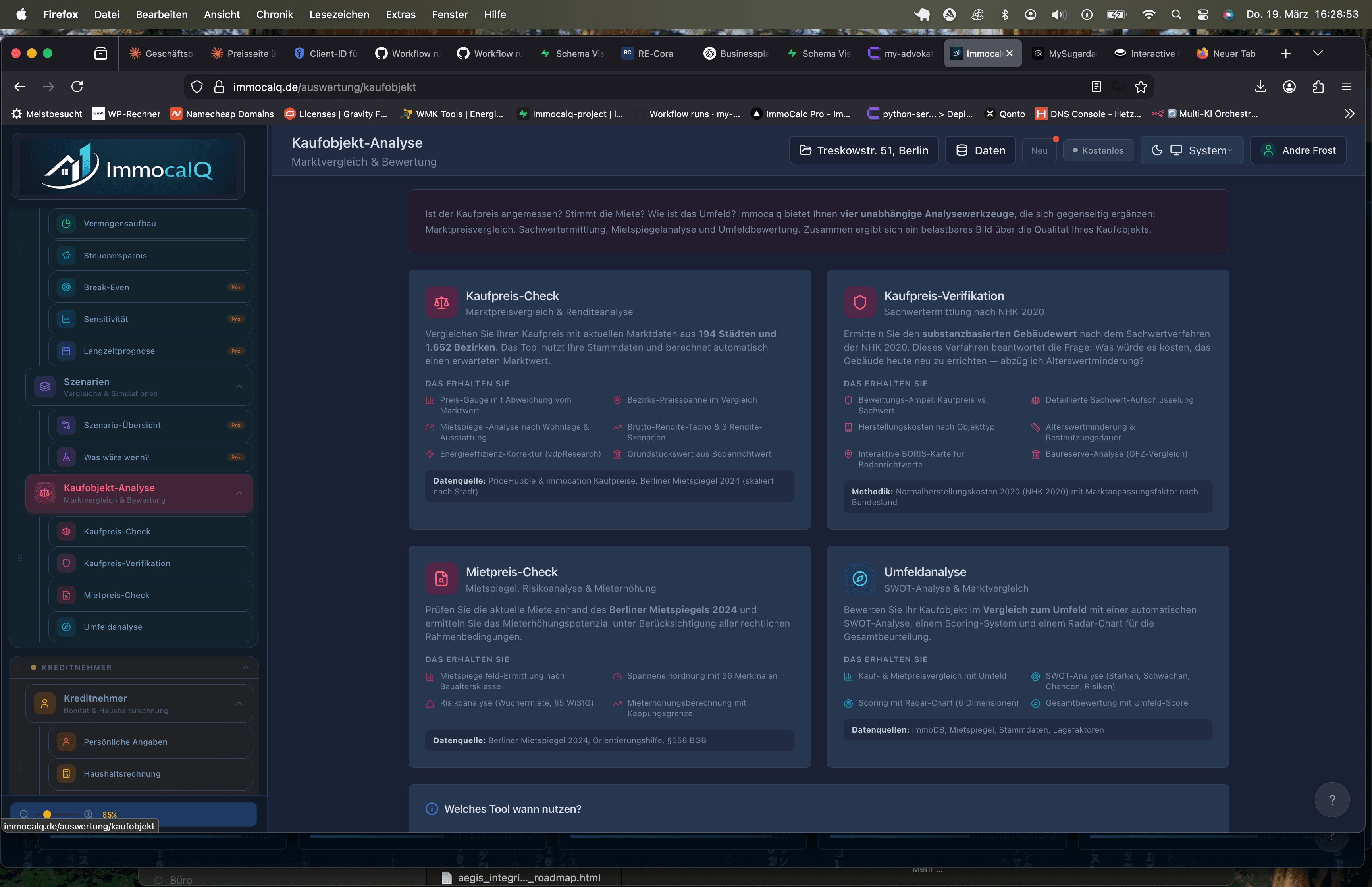Show more bookmarks with the double chevron
The image size is (1372, 887).
click(1349, 114)
